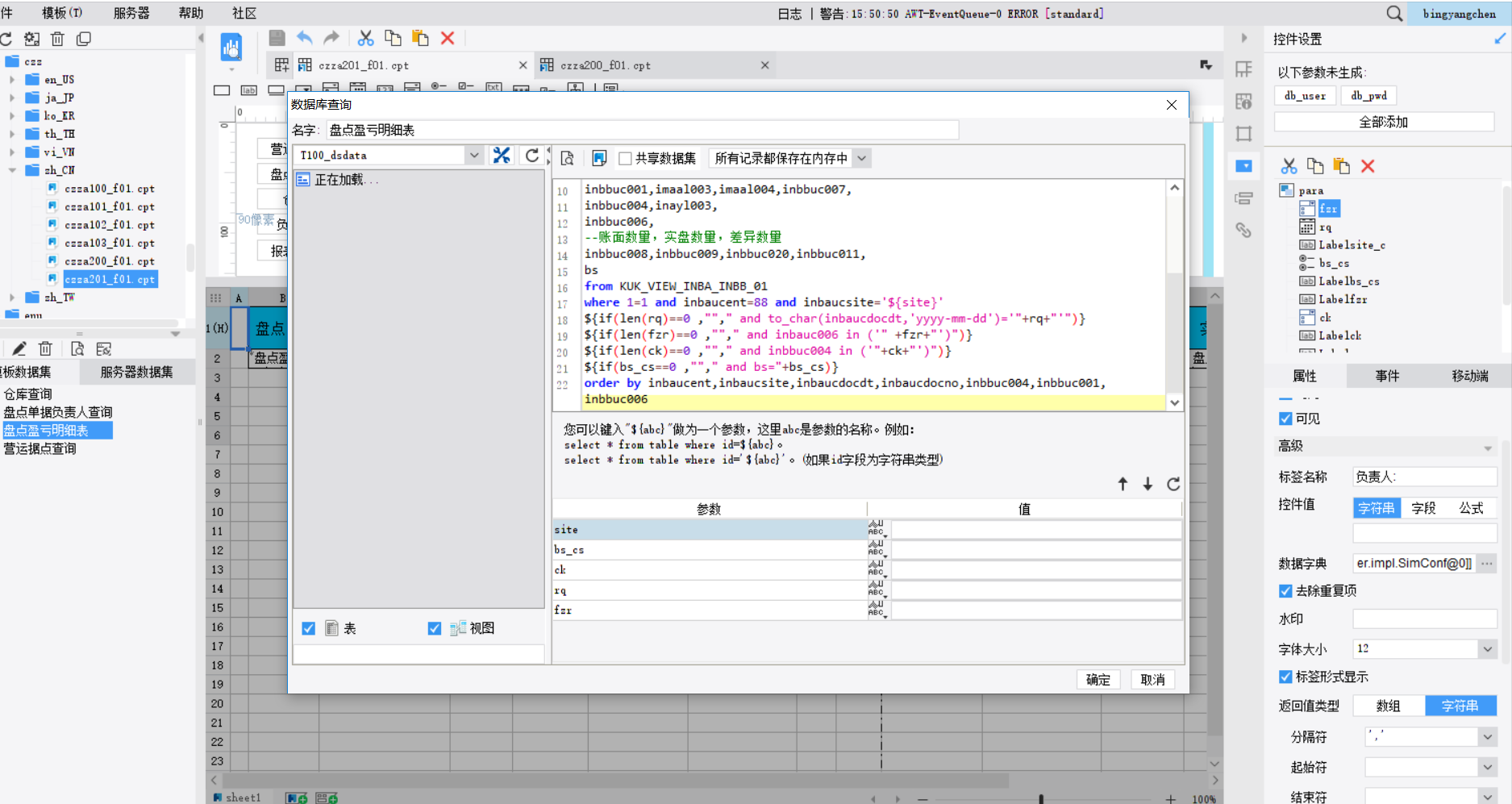Click the cut scissors icon in main toolbar
1512x804 pixels.
click(x=366, y=38)
